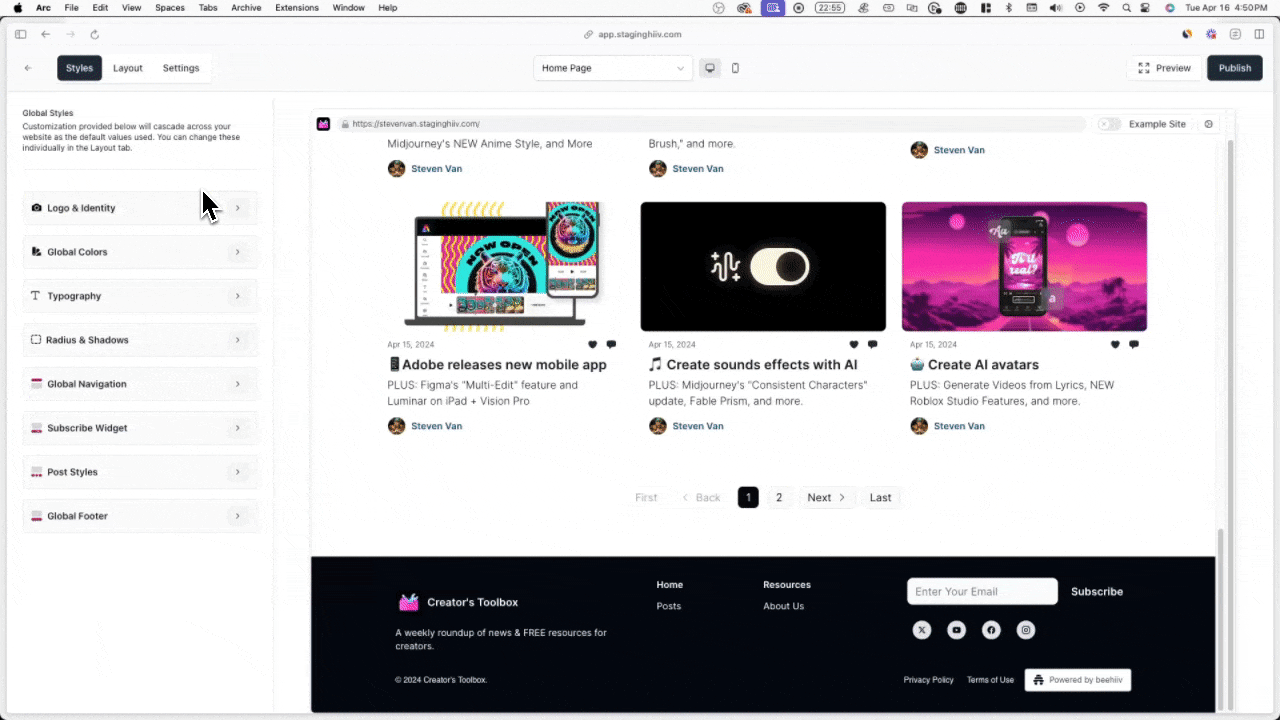Click the Publish button
Screen dimensions: 1280x720
pyautogui.click(x=1235, y=68)
